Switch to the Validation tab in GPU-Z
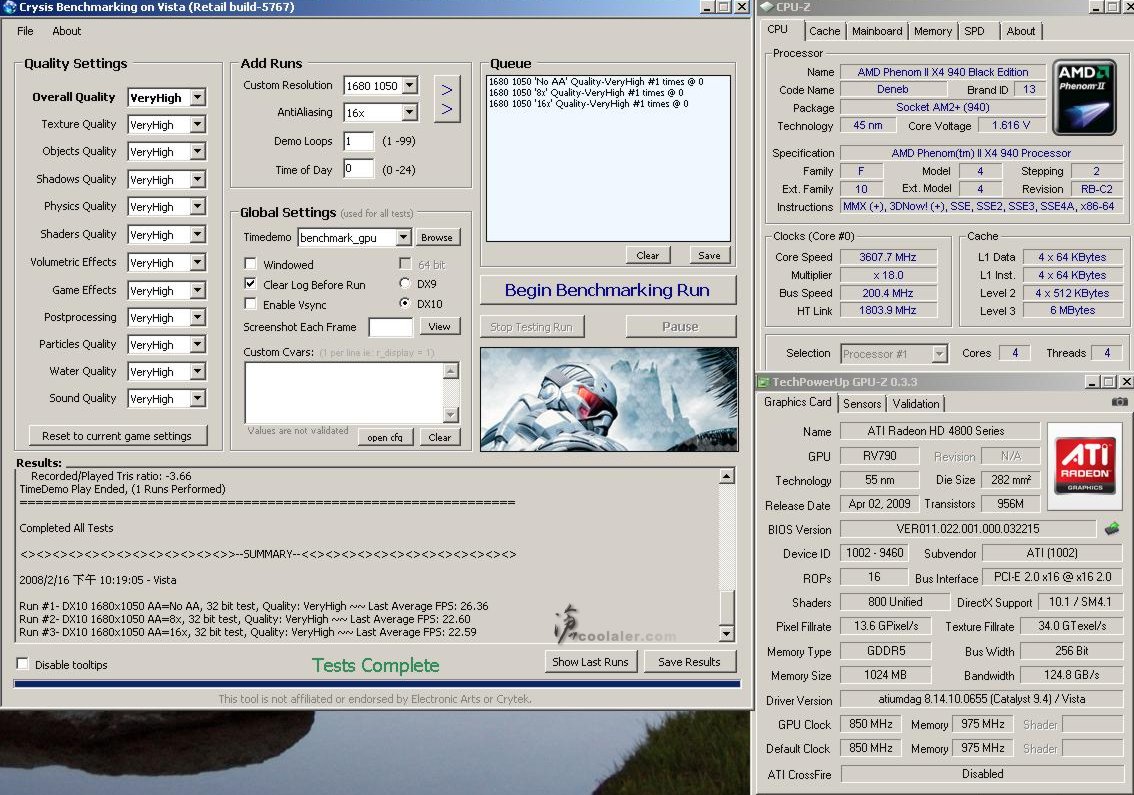Screen dimensions: 1134x795 916,404
